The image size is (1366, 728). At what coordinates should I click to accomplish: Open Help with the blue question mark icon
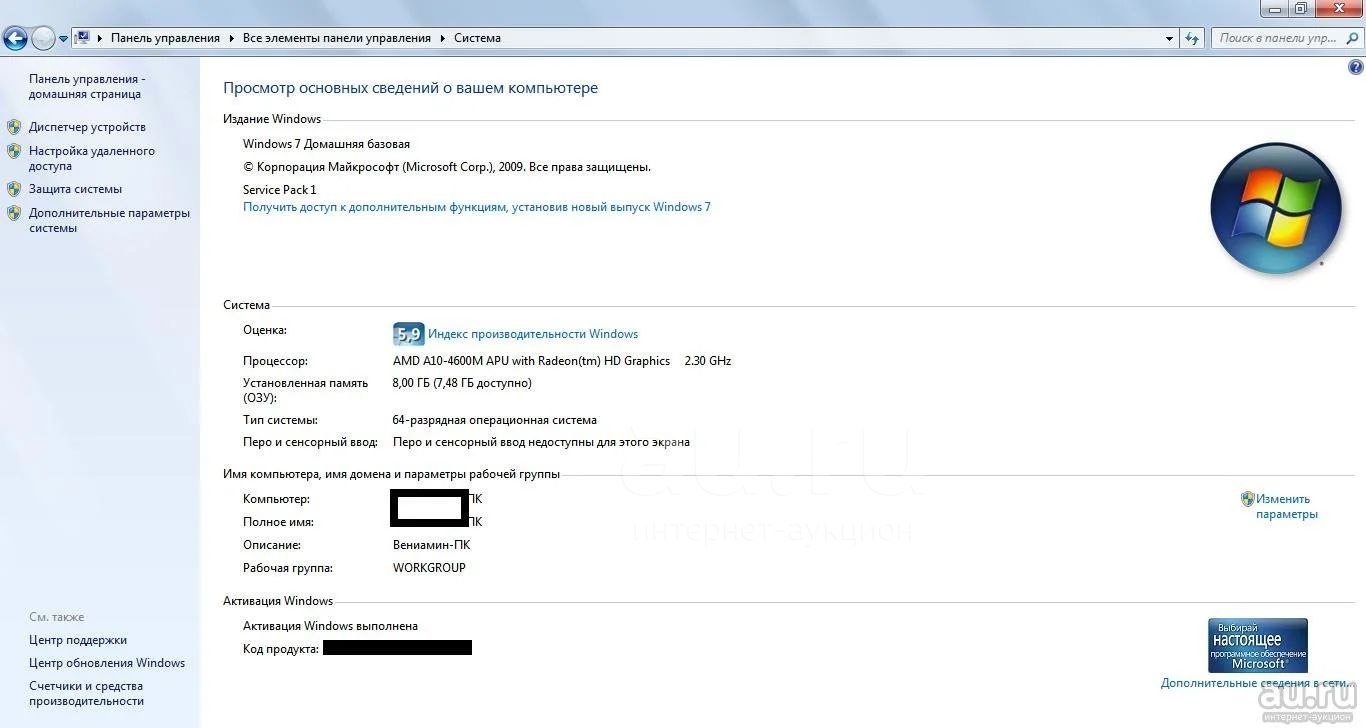(x=1356, y=67)
